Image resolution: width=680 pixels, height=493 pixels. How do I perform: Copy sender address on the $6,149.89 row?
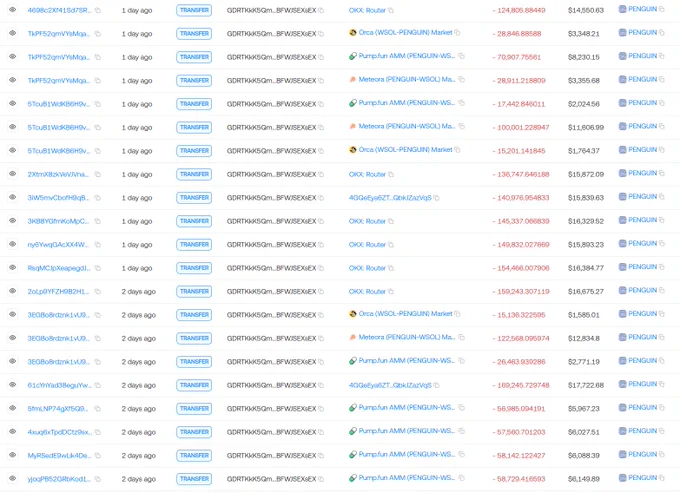point(321,479)
